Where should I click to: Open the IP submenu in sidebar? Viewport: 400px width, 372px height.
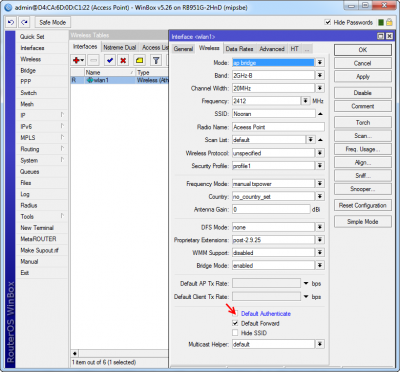click(42, 115)
